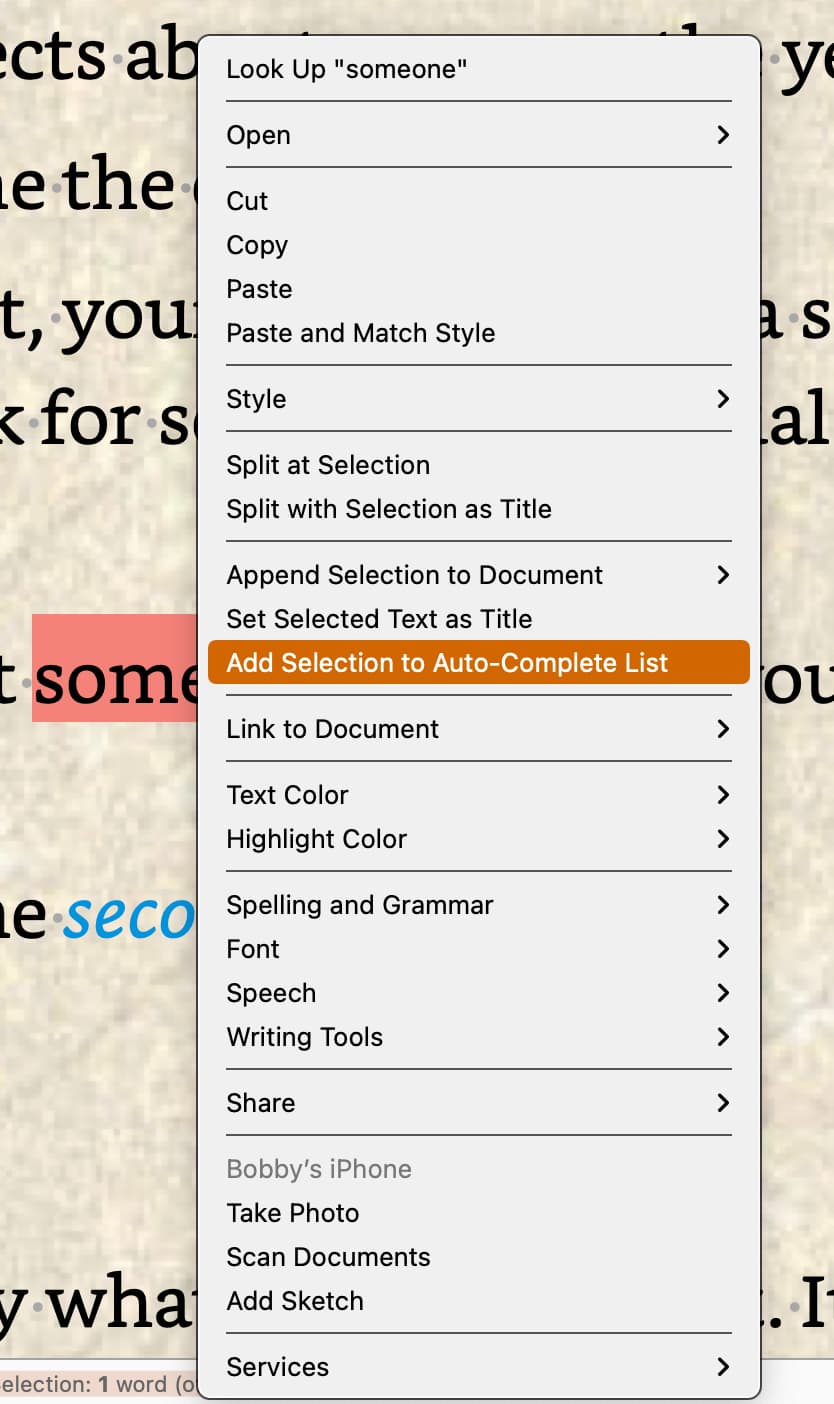Expand Spelling and Grammar submenu
The width and height of the screenshot is (834, 1404).
pyautogui.click(x=478, y=905)
